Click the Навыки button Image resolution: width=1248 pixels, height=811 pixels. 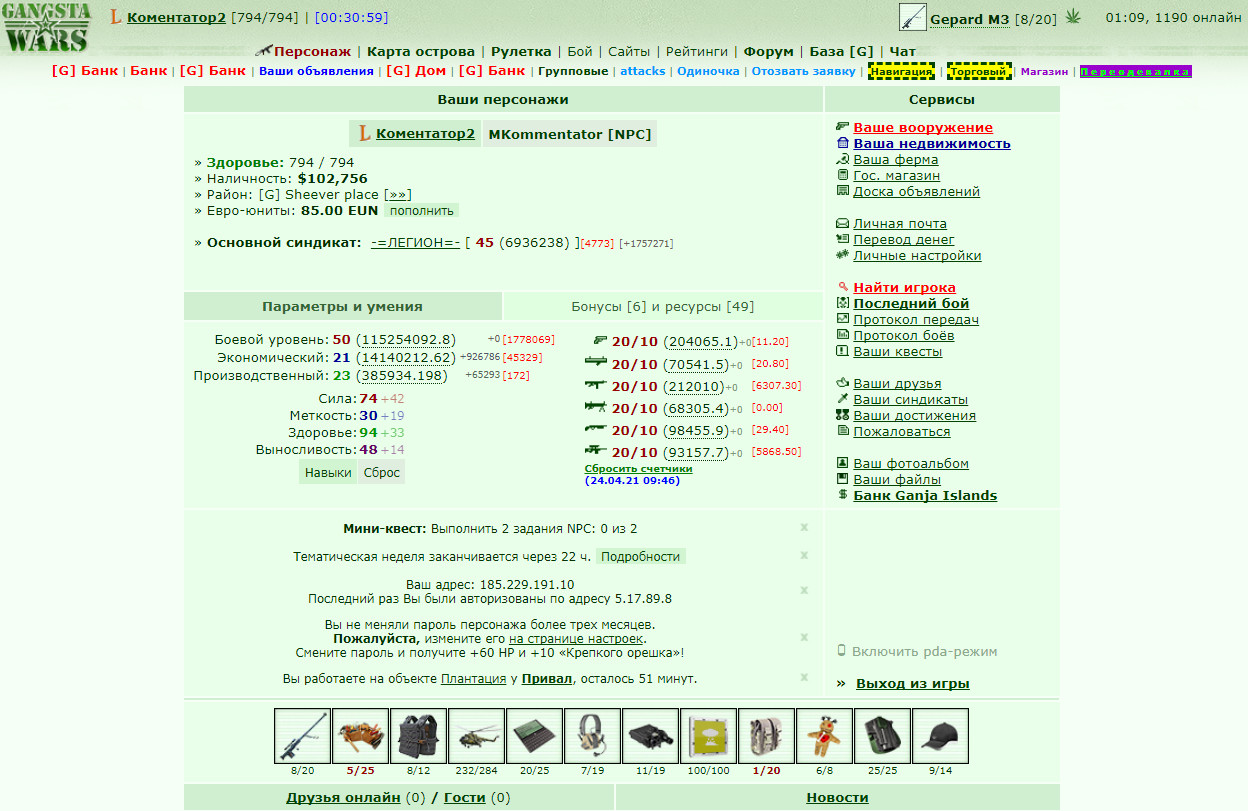pyautogui.click(x=328, y=473)
